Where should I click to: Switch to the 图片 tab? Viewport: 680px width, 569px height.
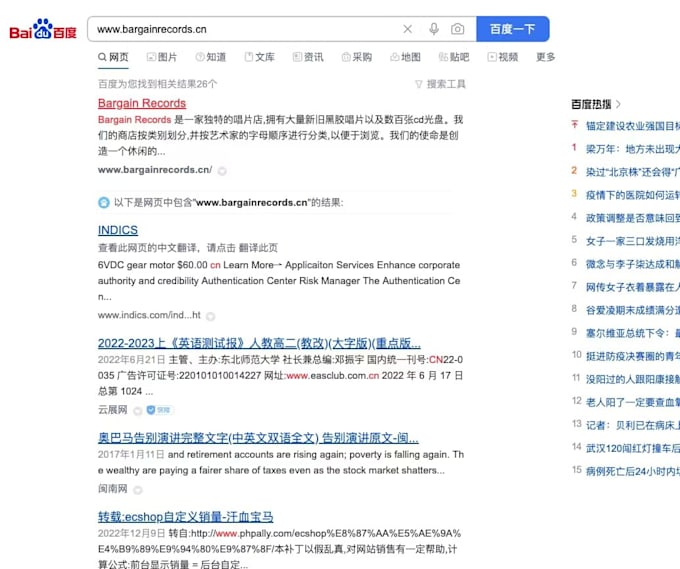(162, 57)
